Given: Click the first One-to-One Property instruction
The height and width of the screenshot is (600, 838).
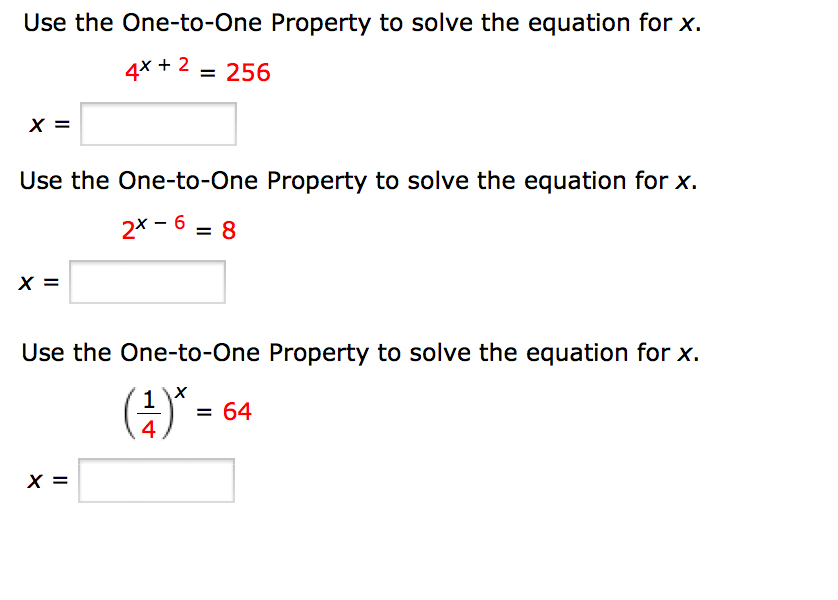Looking at the screenshot, I should (x=360, y=22).
